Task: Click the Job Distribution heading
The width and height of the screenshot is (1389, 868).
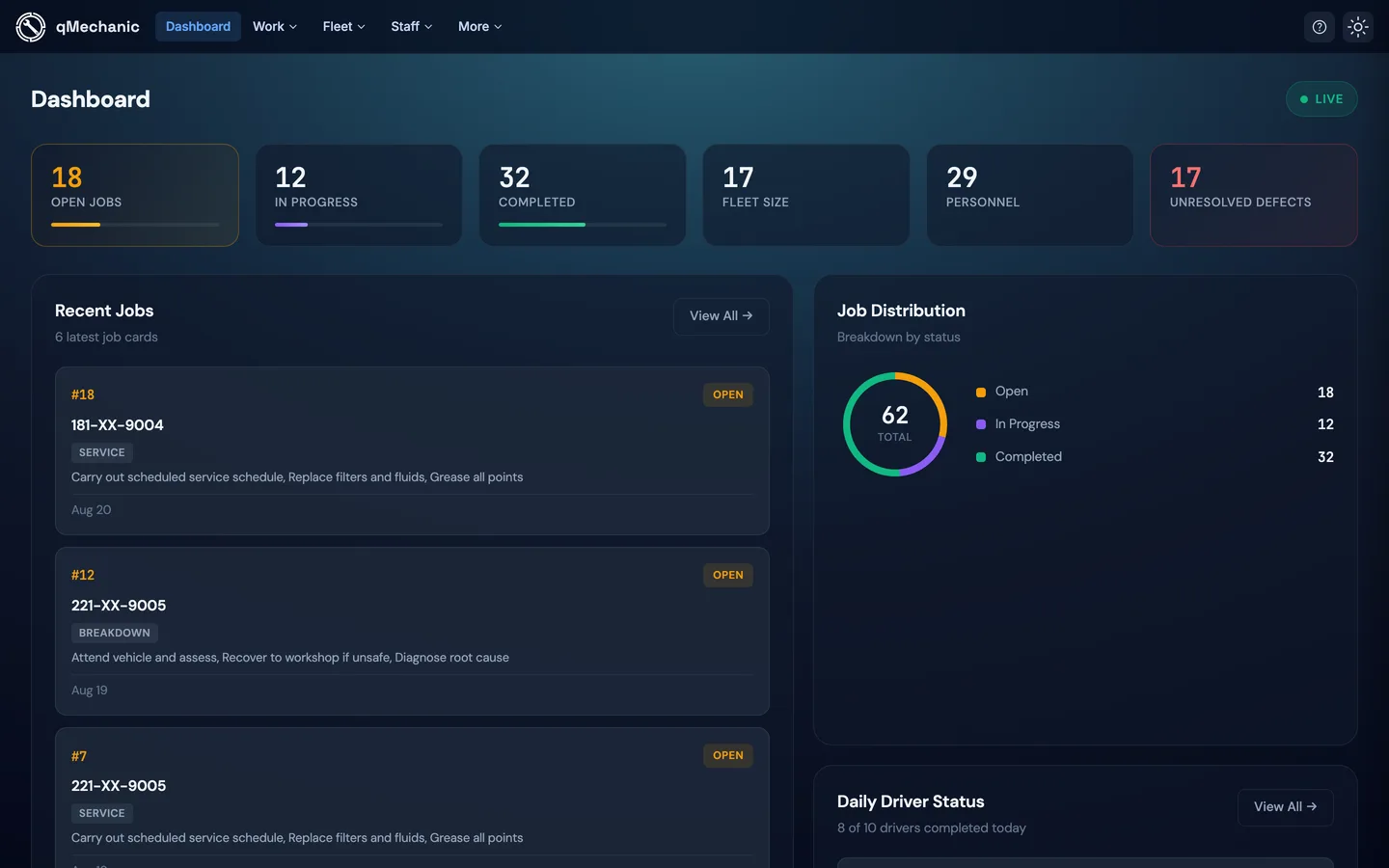Action: (901, 311)
